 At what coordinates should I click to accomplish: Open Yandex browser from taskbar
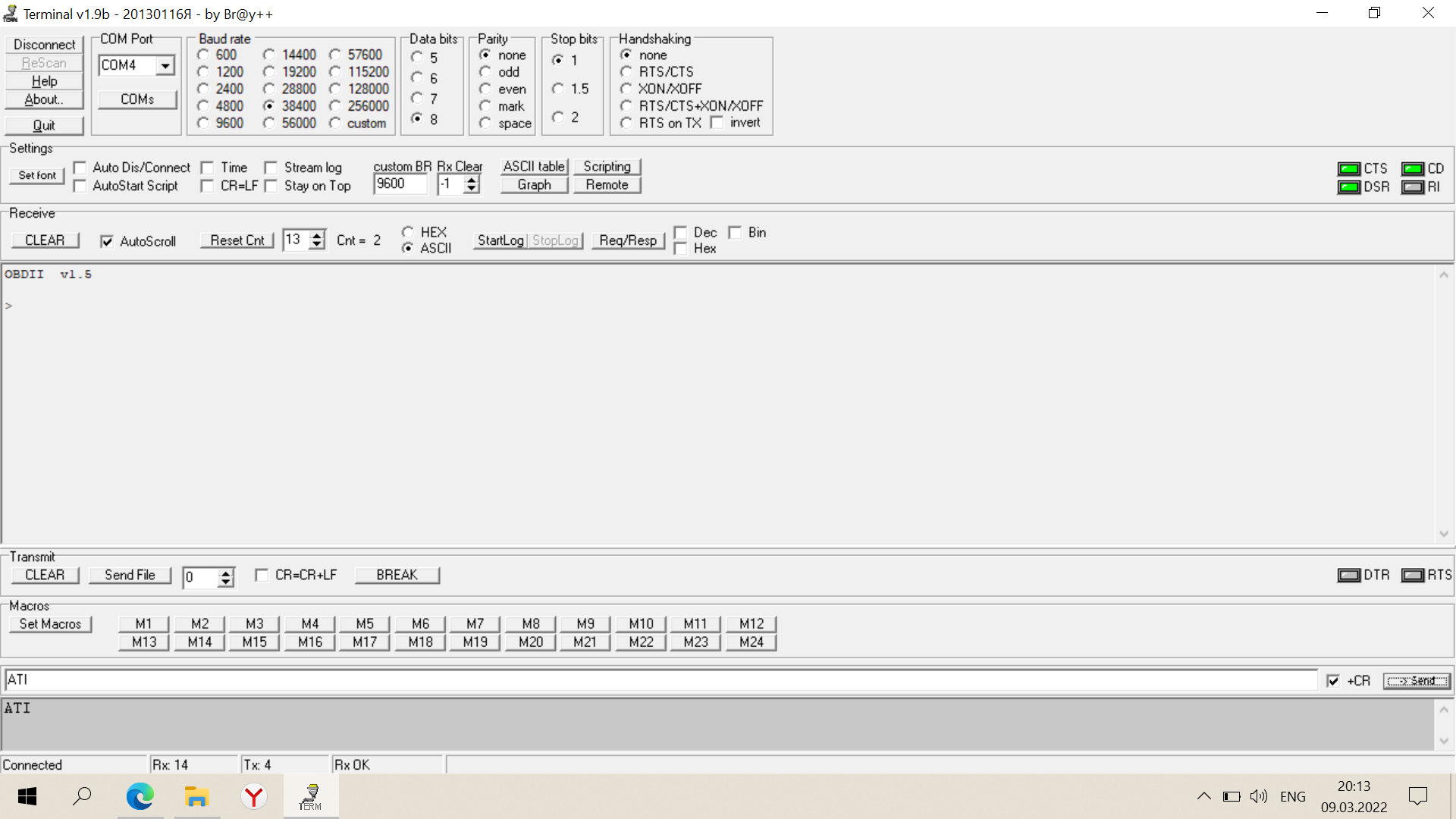[253, 796]
